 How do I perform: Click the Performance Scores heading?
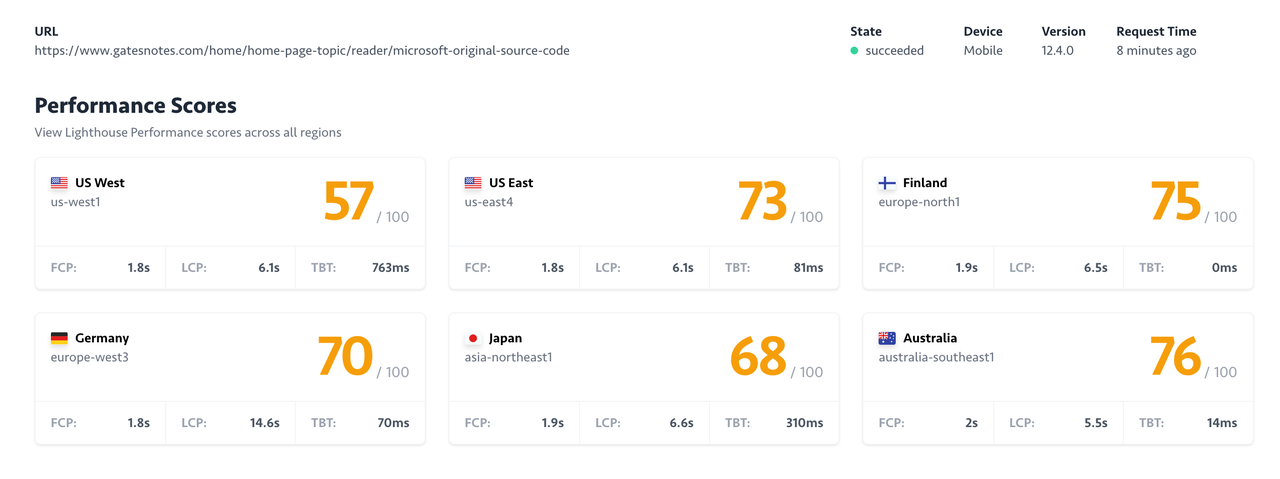136,105
